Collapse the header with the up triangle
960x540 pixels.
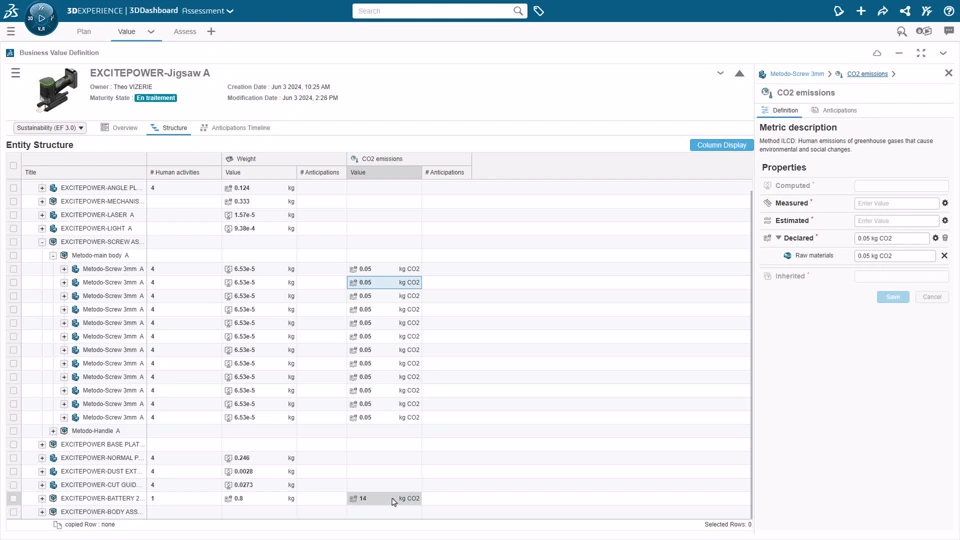tap(740, 73)
